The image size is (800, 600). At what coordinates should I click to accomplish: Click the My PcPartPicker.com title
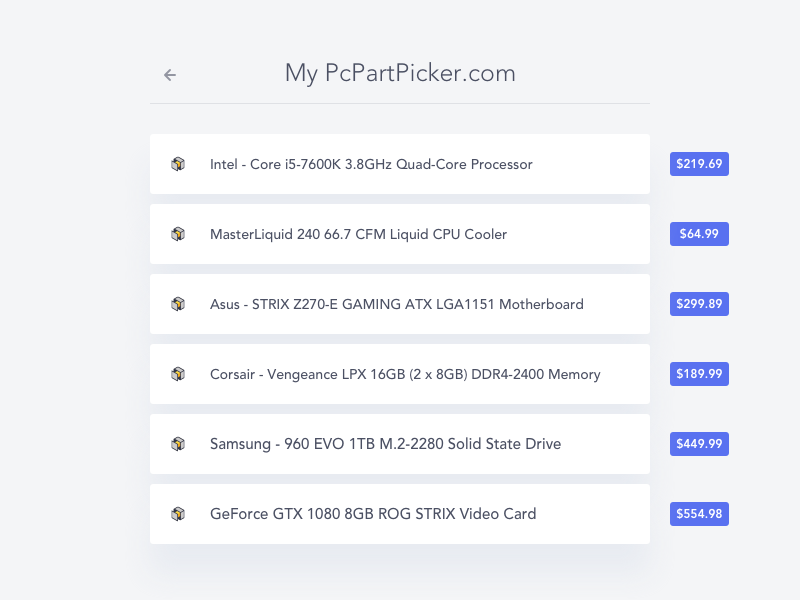tap(400, 73)
